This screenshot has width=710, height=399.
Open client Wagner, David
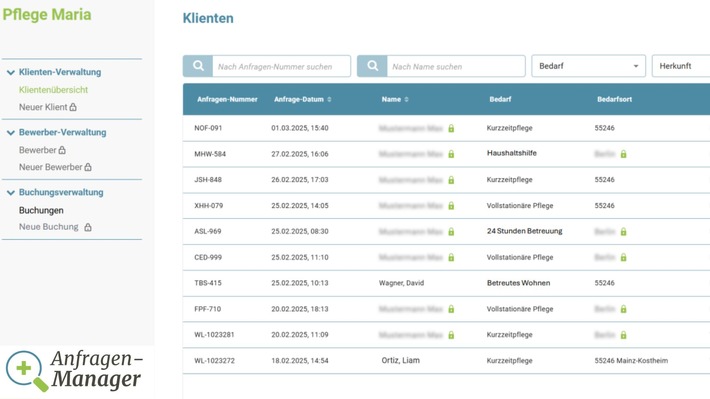point(401,283)
